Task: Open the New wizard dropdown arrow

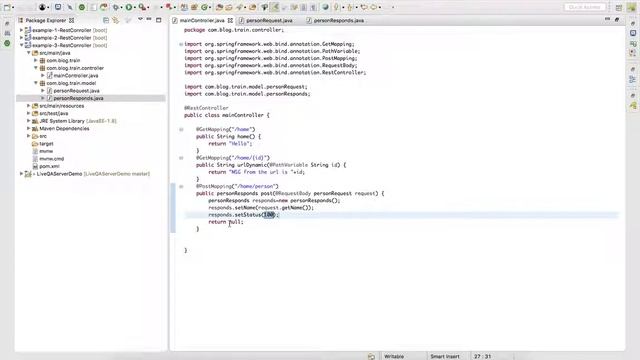Action: (x=13, y=7)
